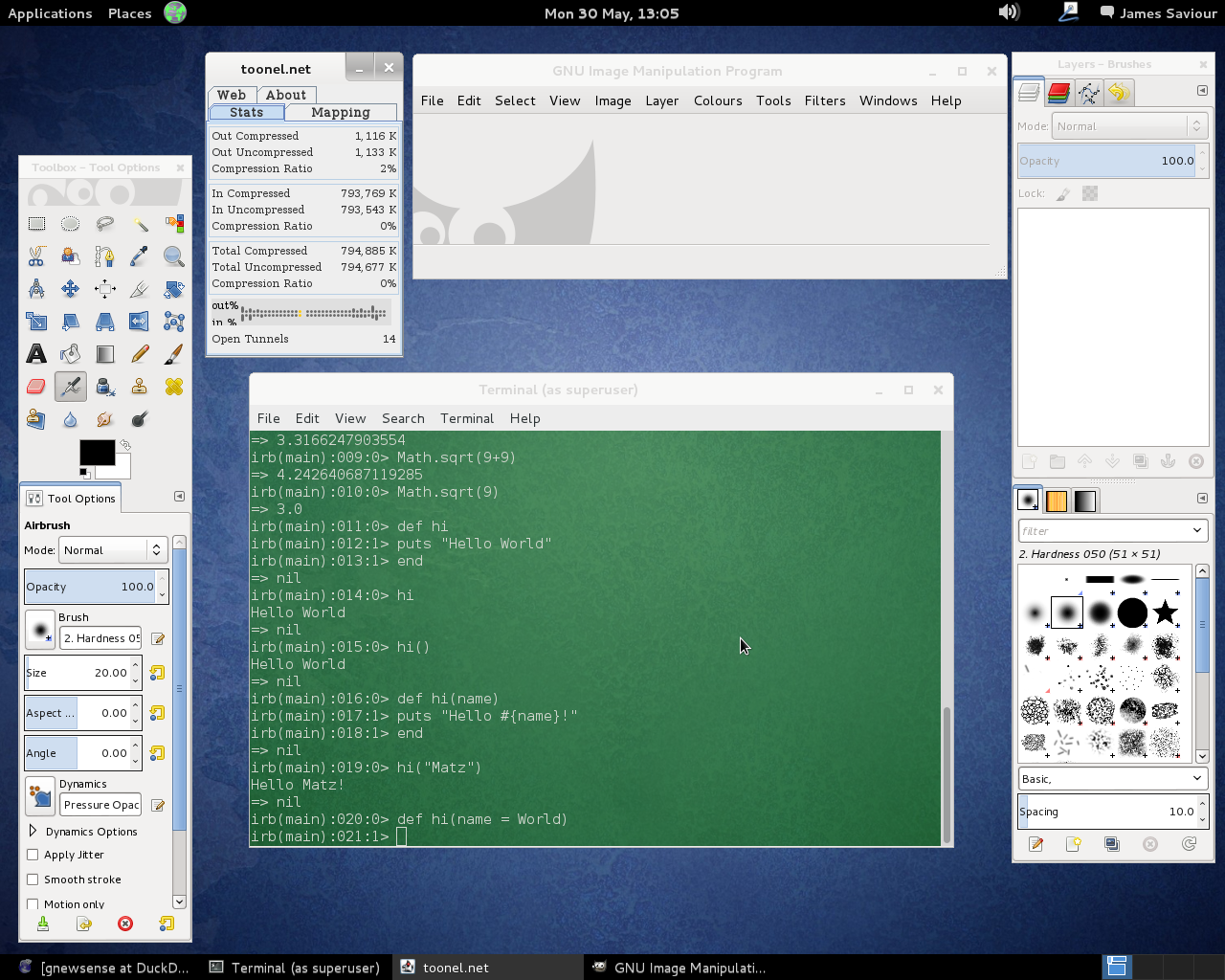The height and width of the screenshot is (980, 1225).
Task: Switch to the Mapping tab in toonel.net
Action: [340, 113]
